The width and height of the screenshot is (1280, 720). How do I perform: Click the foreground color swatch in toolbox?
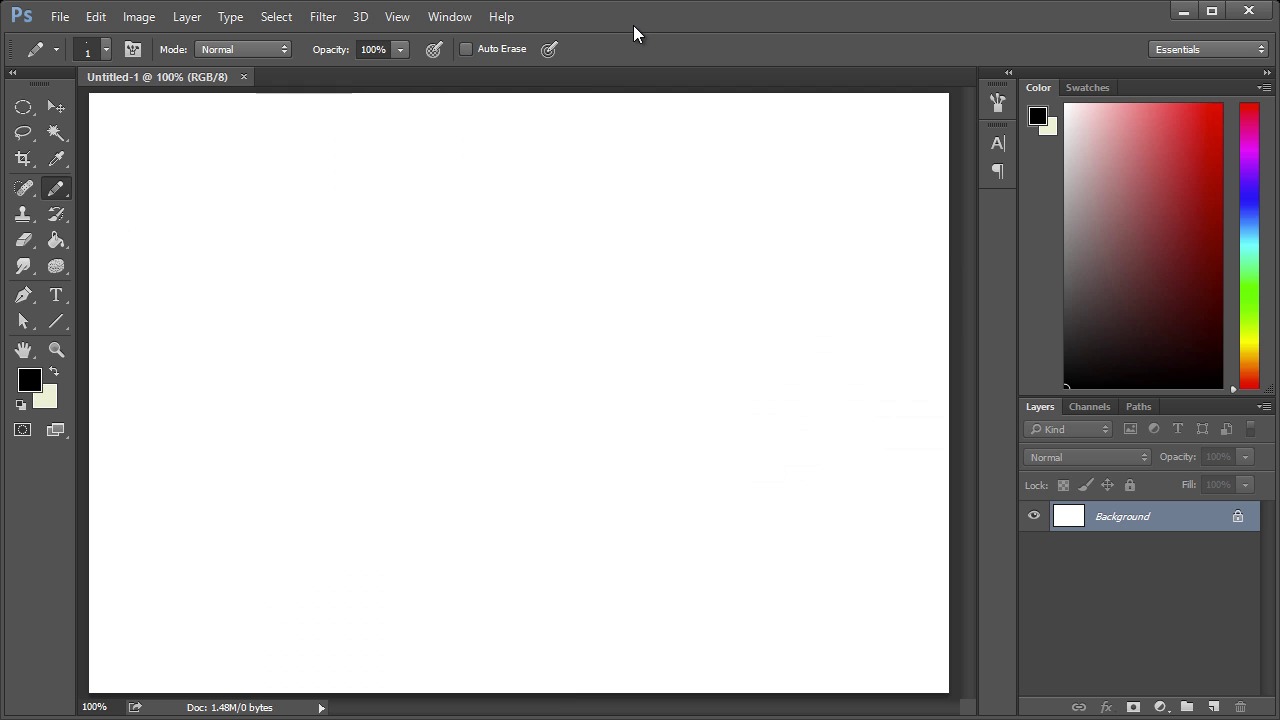(x=28, y=379)
